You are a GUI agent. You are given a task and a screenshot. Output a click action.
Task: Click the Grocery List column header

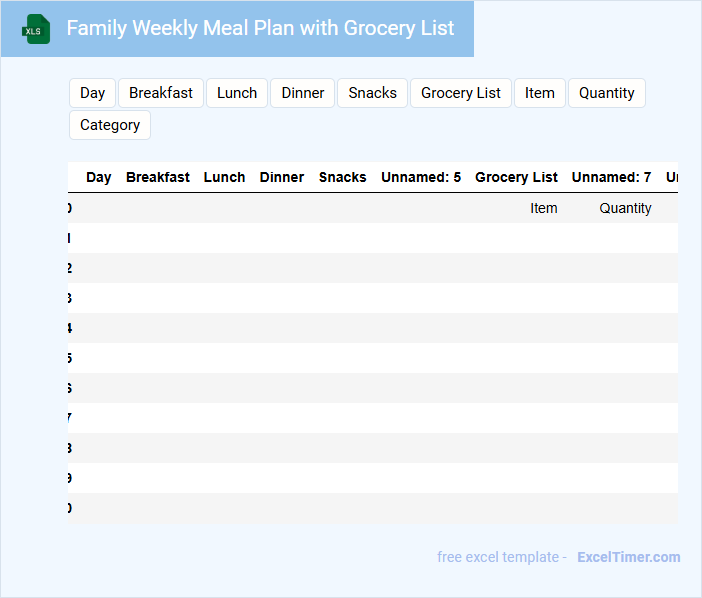point(516,177)
